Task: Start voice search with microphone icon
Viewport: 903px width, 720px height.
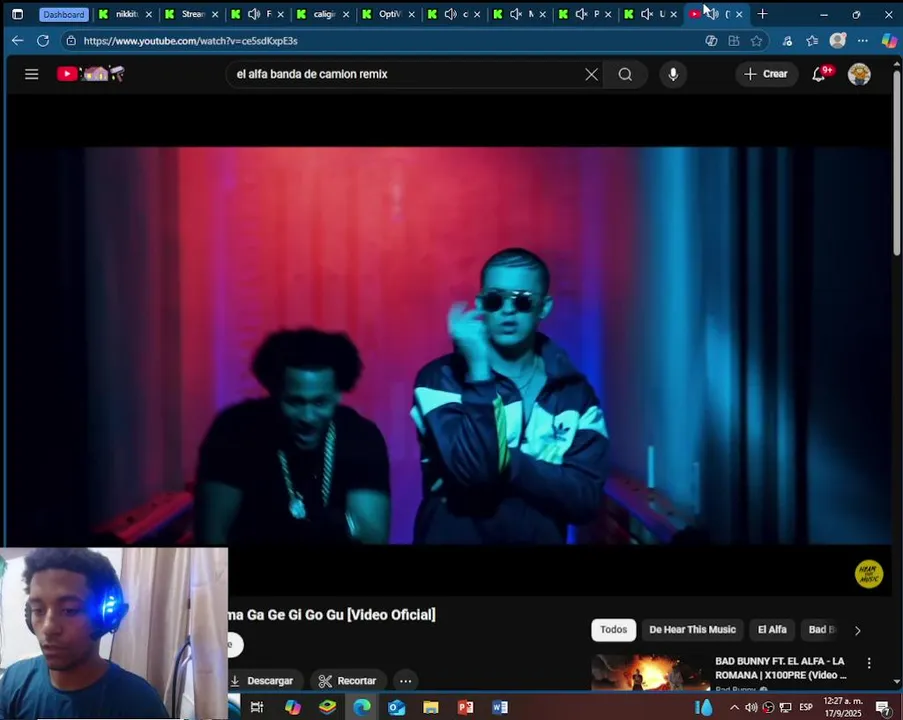Action: coord(673,74)
